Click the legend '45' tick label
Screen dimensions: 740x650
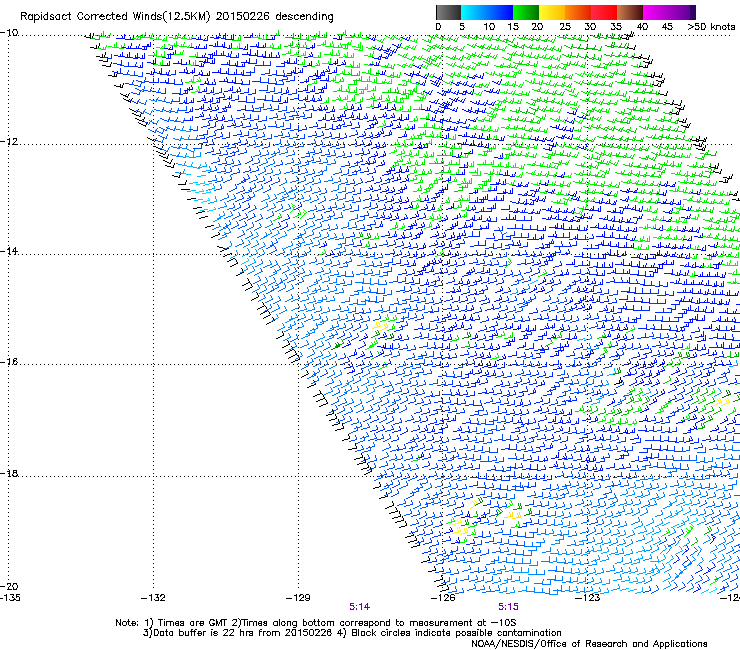pos(667,27)
